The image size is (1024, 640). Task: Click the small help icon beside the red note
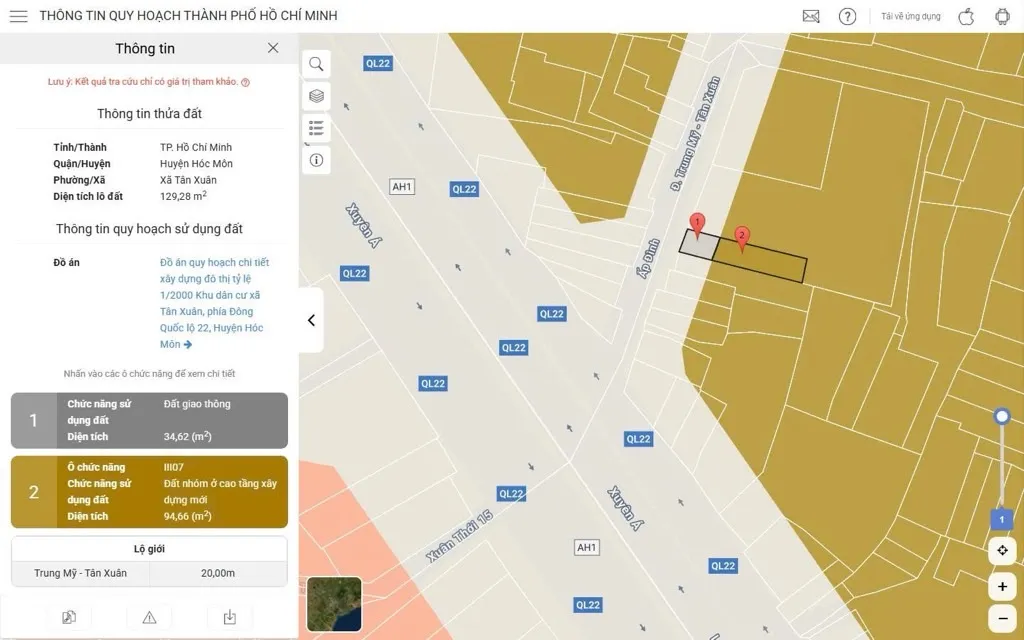246,82
